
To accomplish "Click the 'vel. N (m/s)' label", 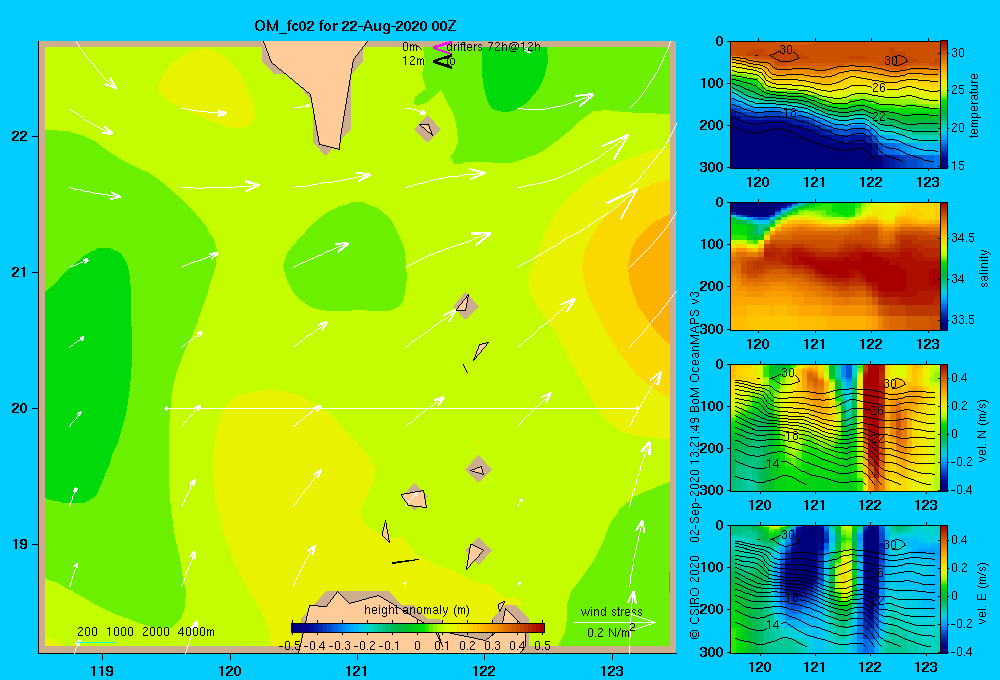I will (982, 431).
